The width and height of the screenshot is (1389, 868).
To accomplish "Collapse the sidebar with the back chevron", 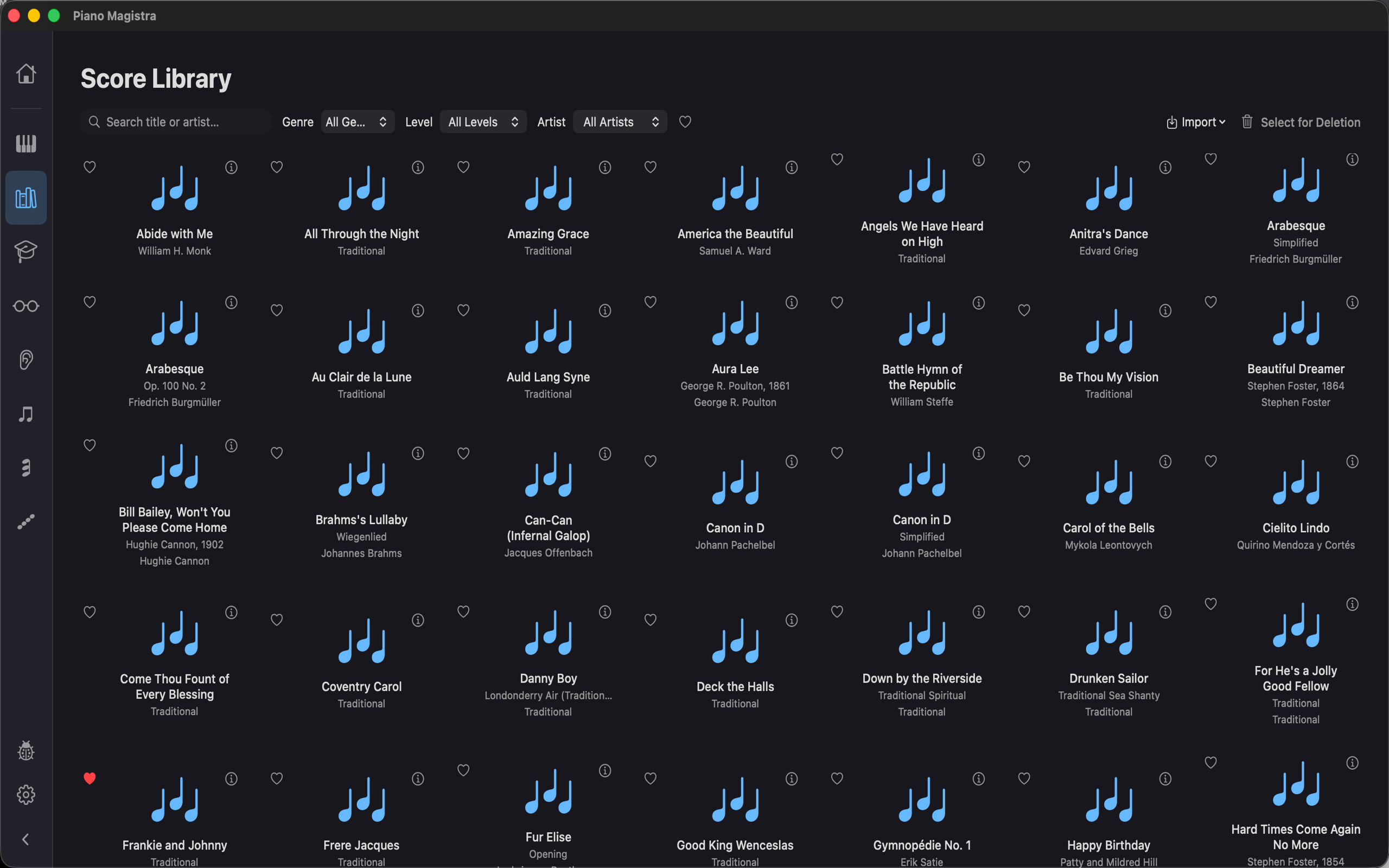I will (x=26, y=839).
